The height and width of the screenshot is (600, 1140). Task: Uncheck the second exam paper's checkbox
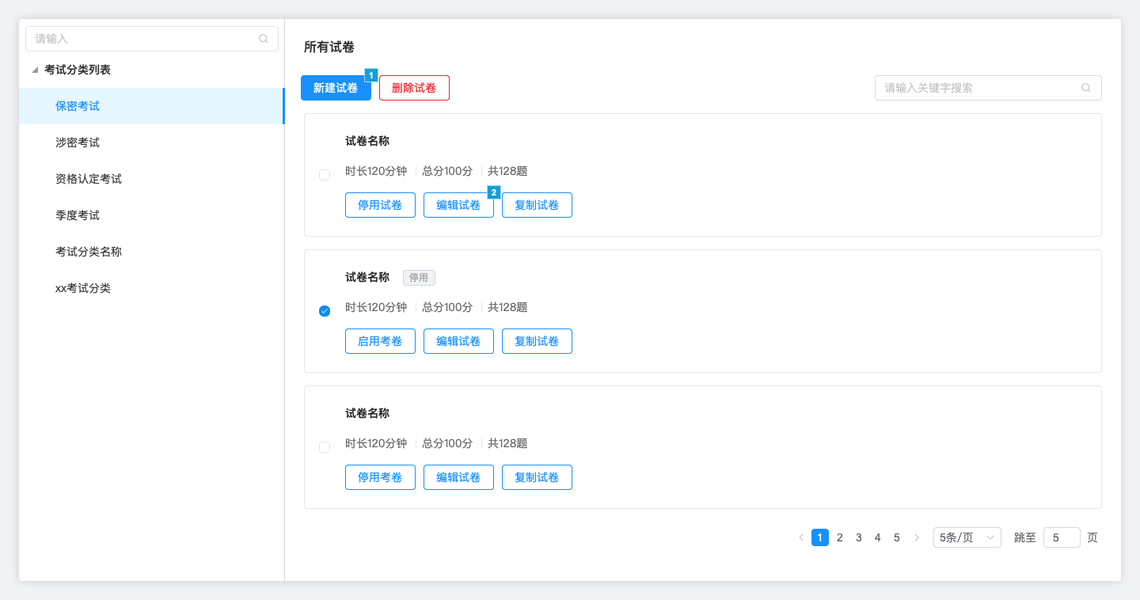coord(324,311)
